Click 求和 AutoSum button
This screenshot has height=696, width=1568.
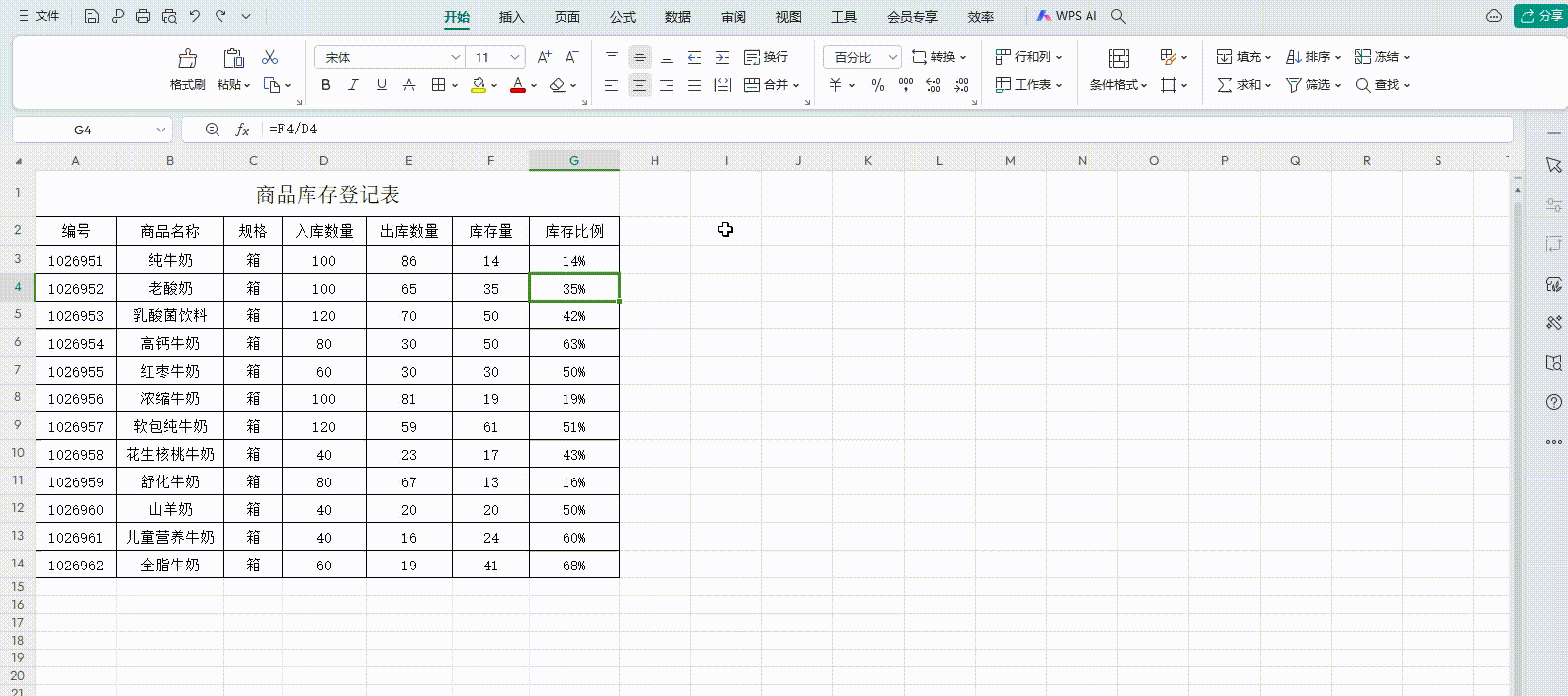tap(1244, 85)
